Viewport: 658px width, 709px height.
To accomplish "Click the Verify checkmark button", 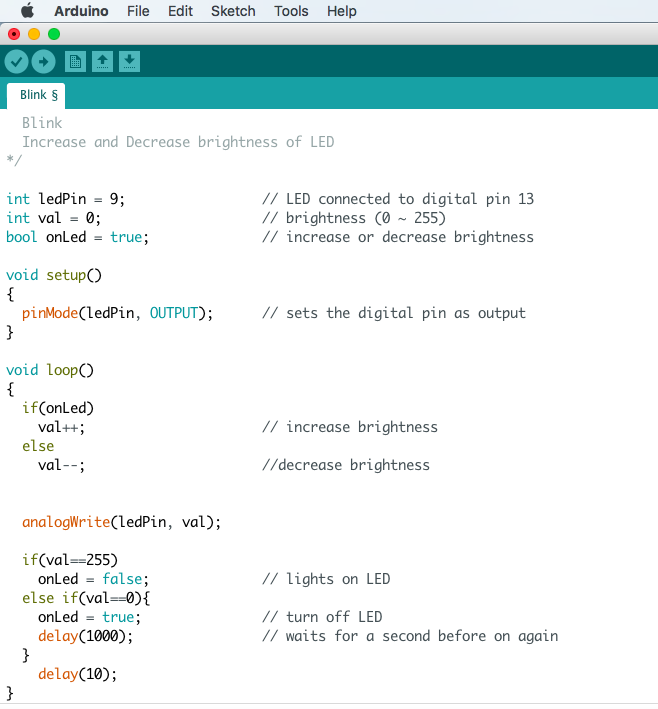I will point(17,61).
